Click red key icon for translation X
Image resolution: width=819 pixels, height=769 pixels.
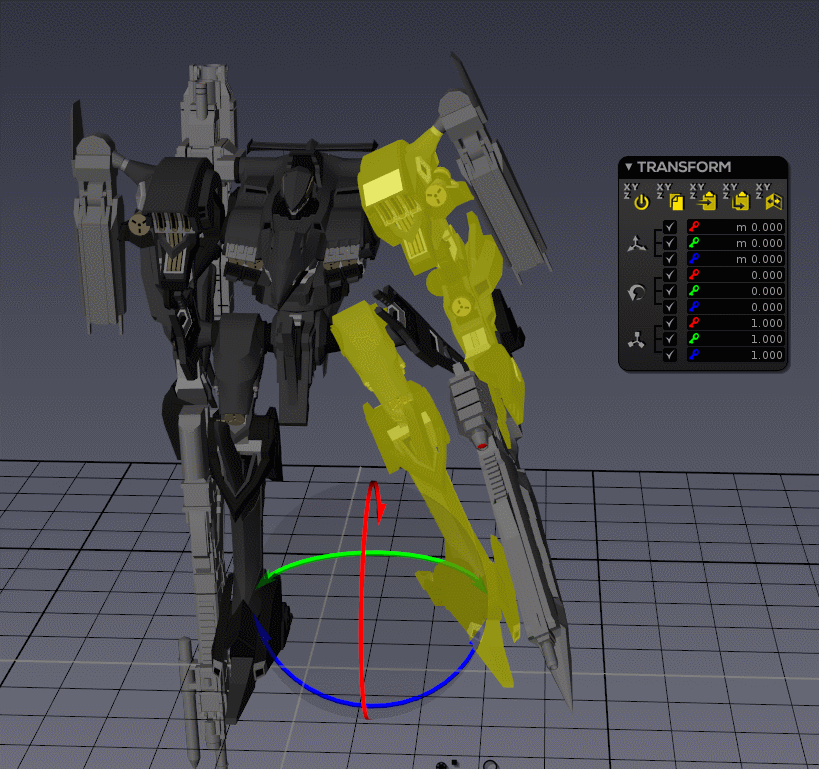click(x=694, y=227)
